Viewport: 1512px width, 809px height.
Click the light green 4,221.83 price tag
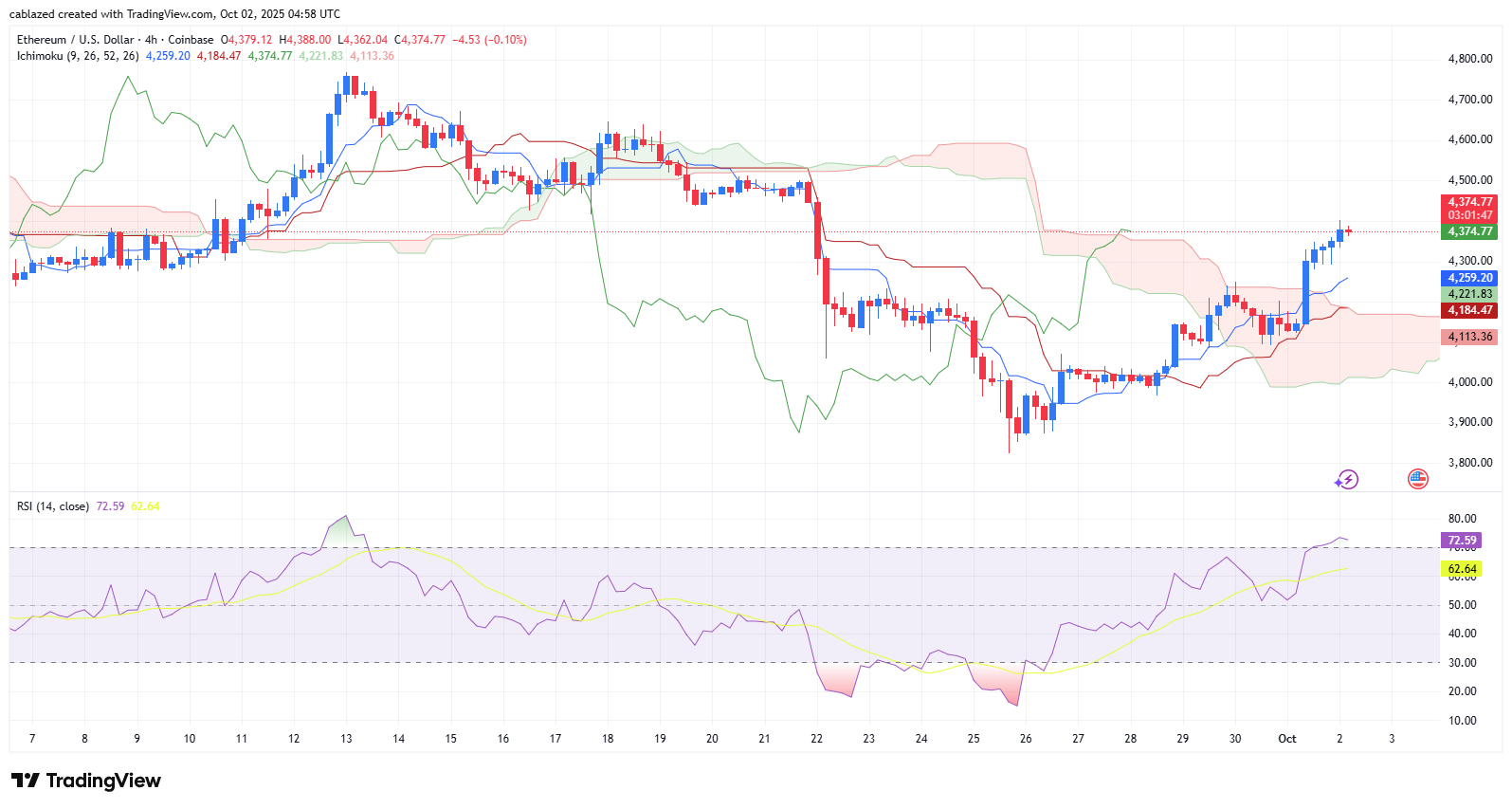pyautogui.click(x=1469, y=294)
